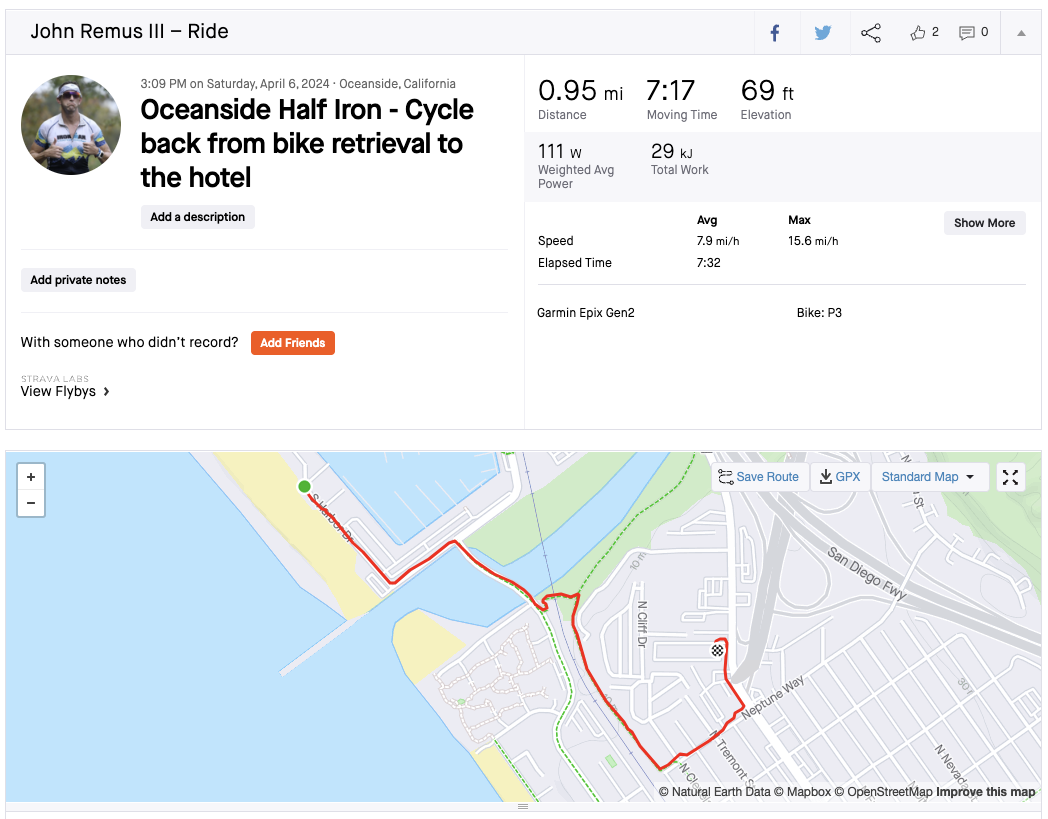Share the ride on Facebook
The image size is (1048, 819).
(774, 33)
